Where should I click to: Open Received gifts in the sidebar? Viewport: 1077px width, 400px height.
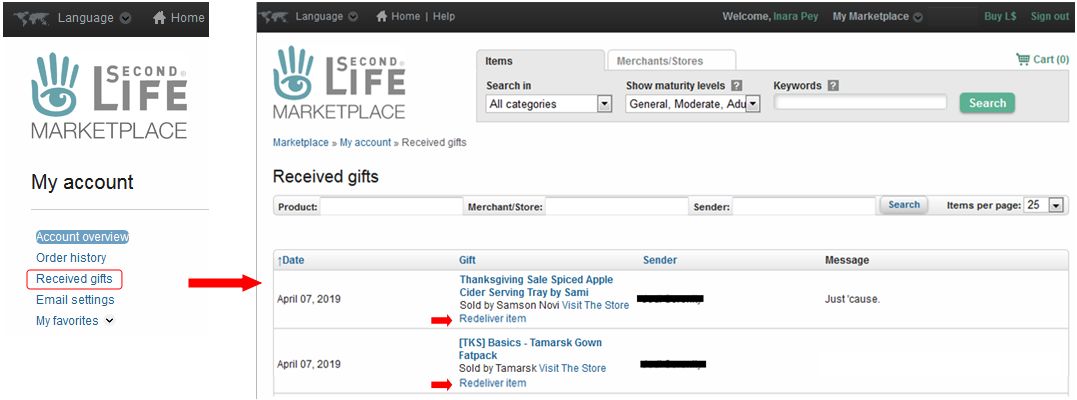74,279
